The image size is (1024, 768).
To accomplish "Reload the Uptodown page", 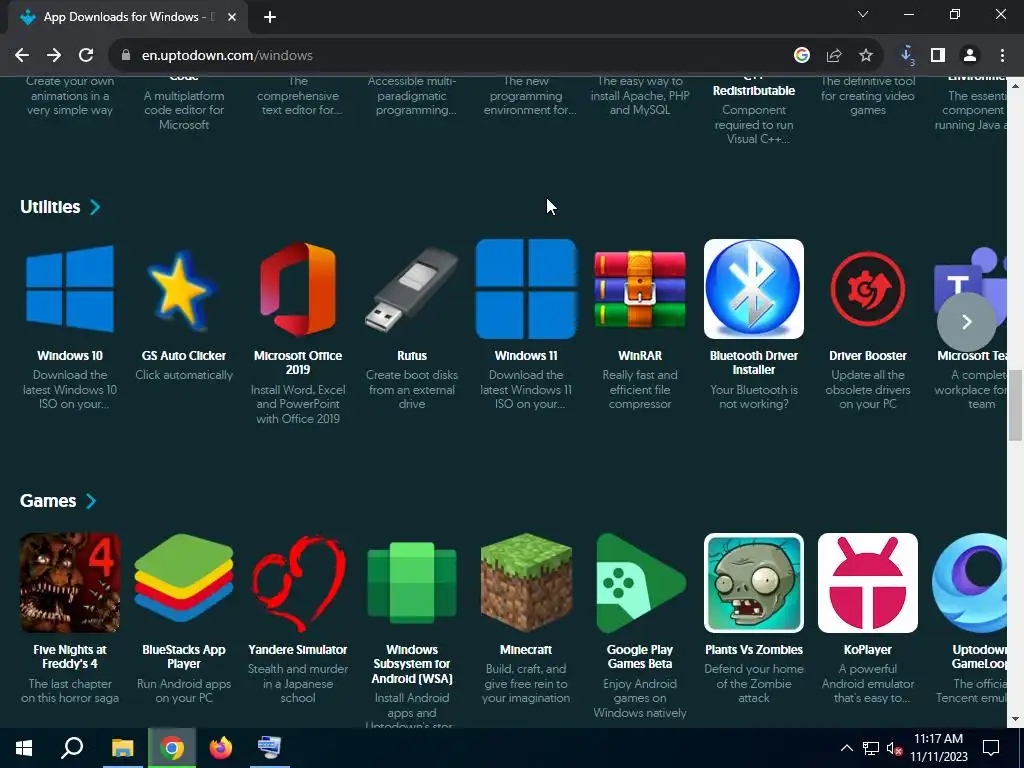I will [x=86, y=56].
